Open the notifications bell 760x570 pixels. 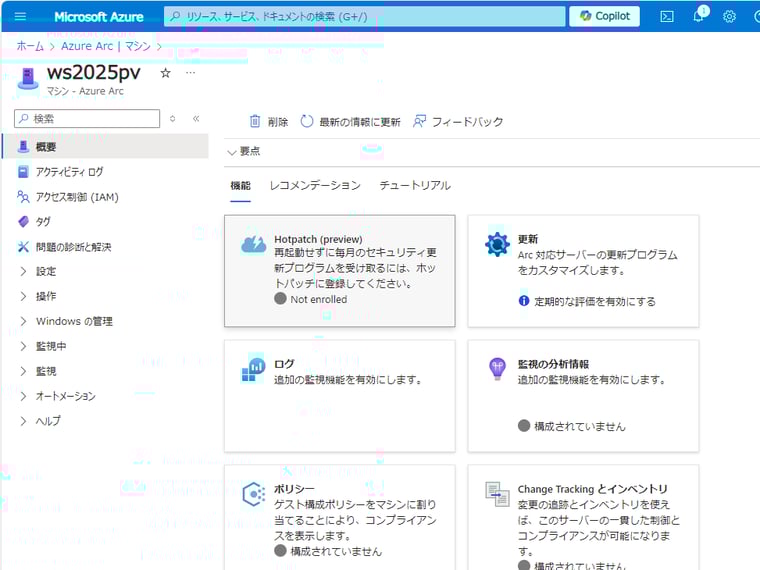[x=698, y=16]
